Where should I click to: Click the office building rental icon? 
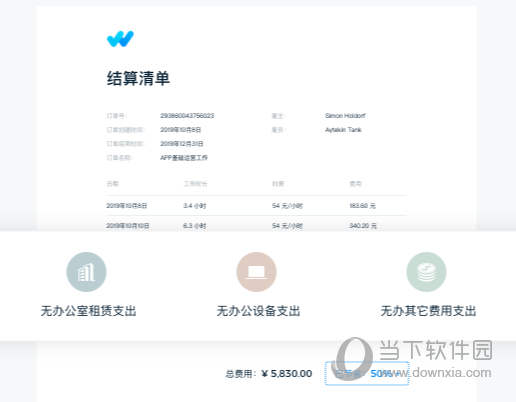[87, 272]
